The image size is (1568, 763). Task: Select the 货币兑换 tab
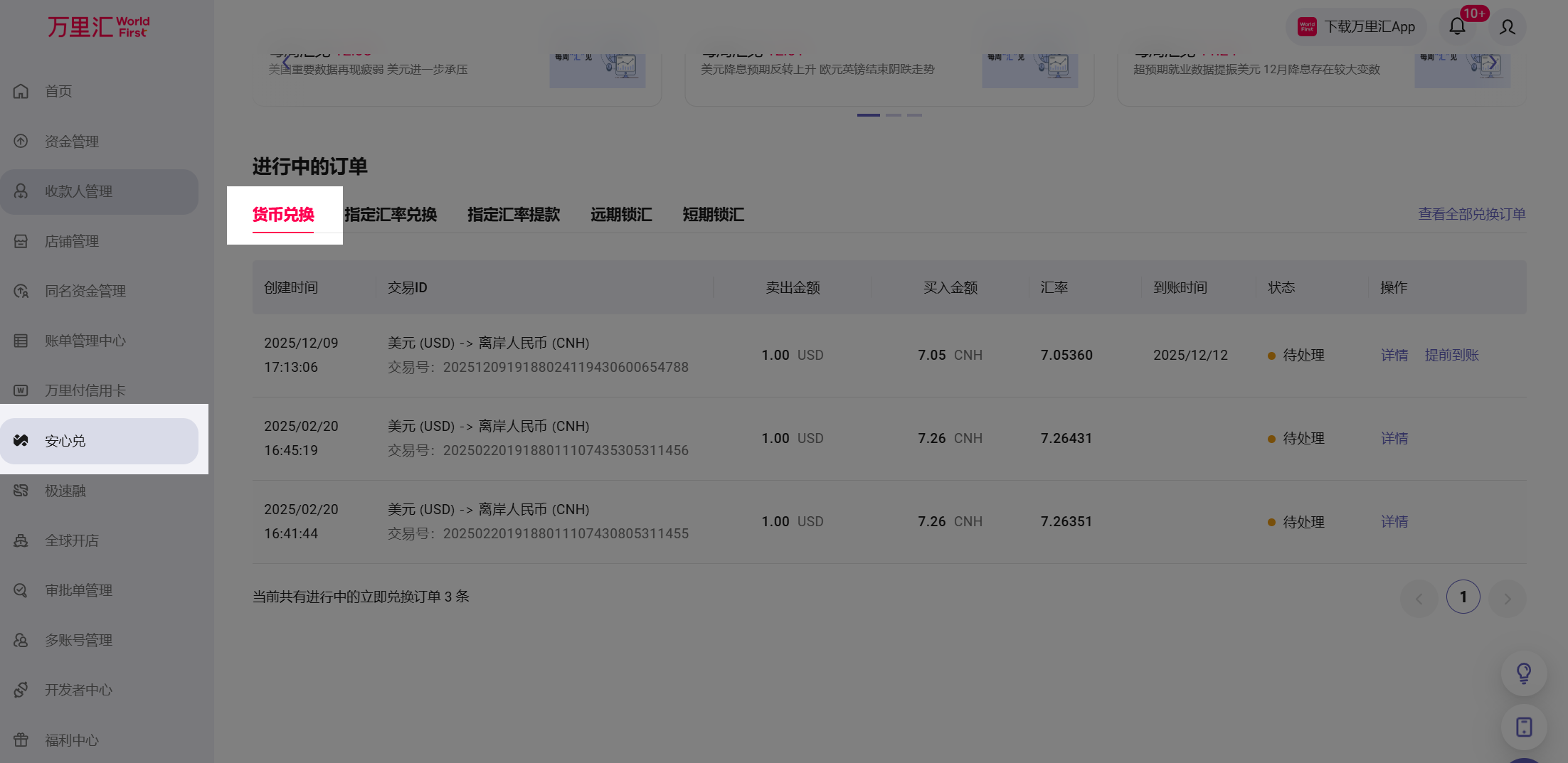283,215
